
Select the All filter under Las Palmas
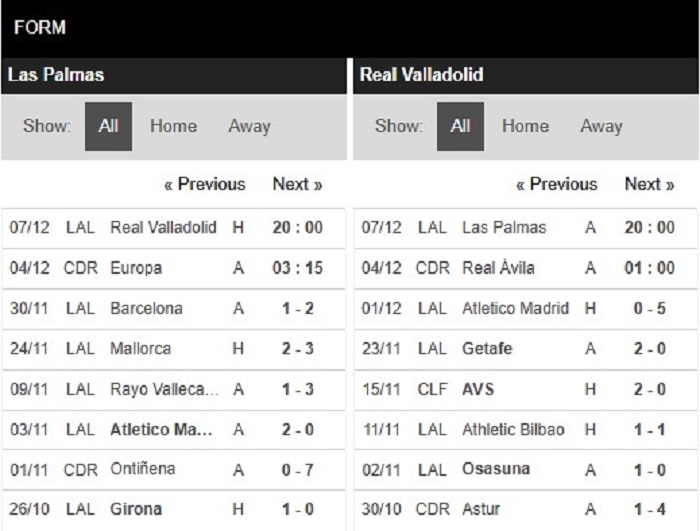pyautogui.click(x=108, y=126)
